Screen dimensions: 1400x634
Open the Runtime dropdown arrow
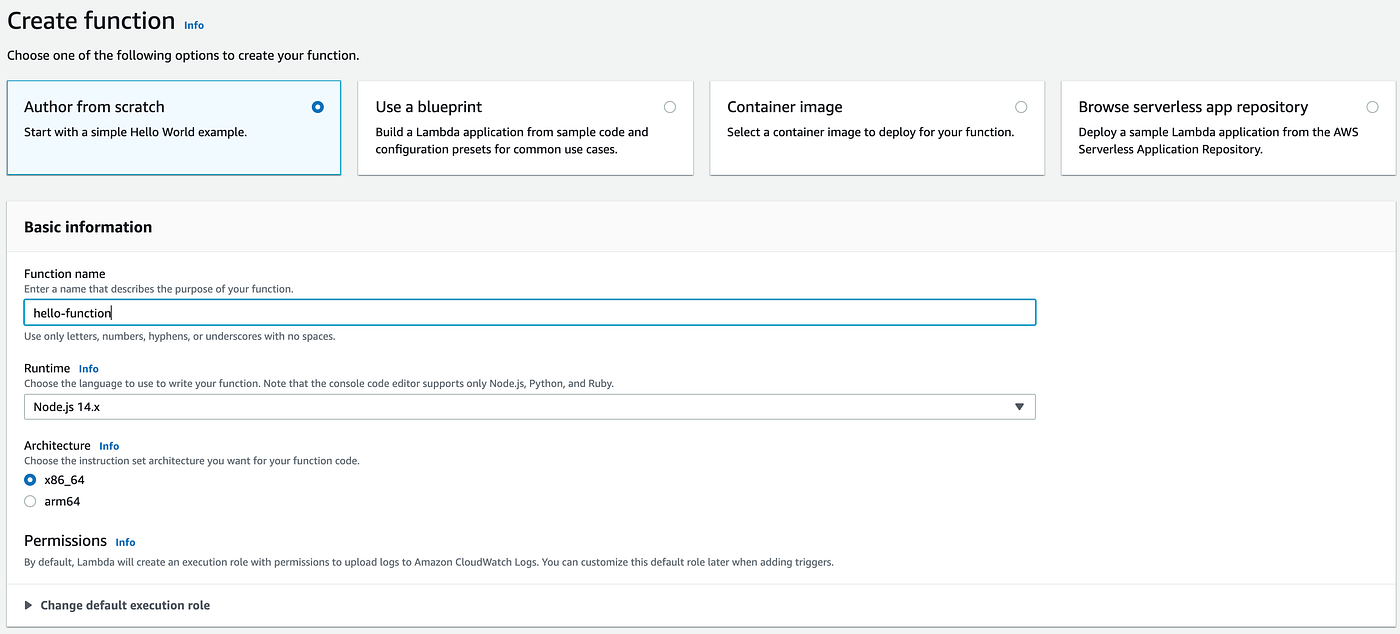[x=1019, y=407]
